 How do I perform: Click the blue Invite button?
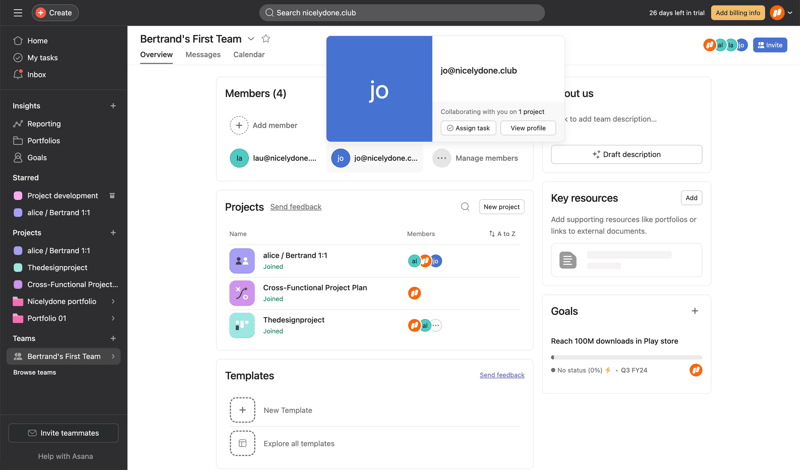pos(770,45)
